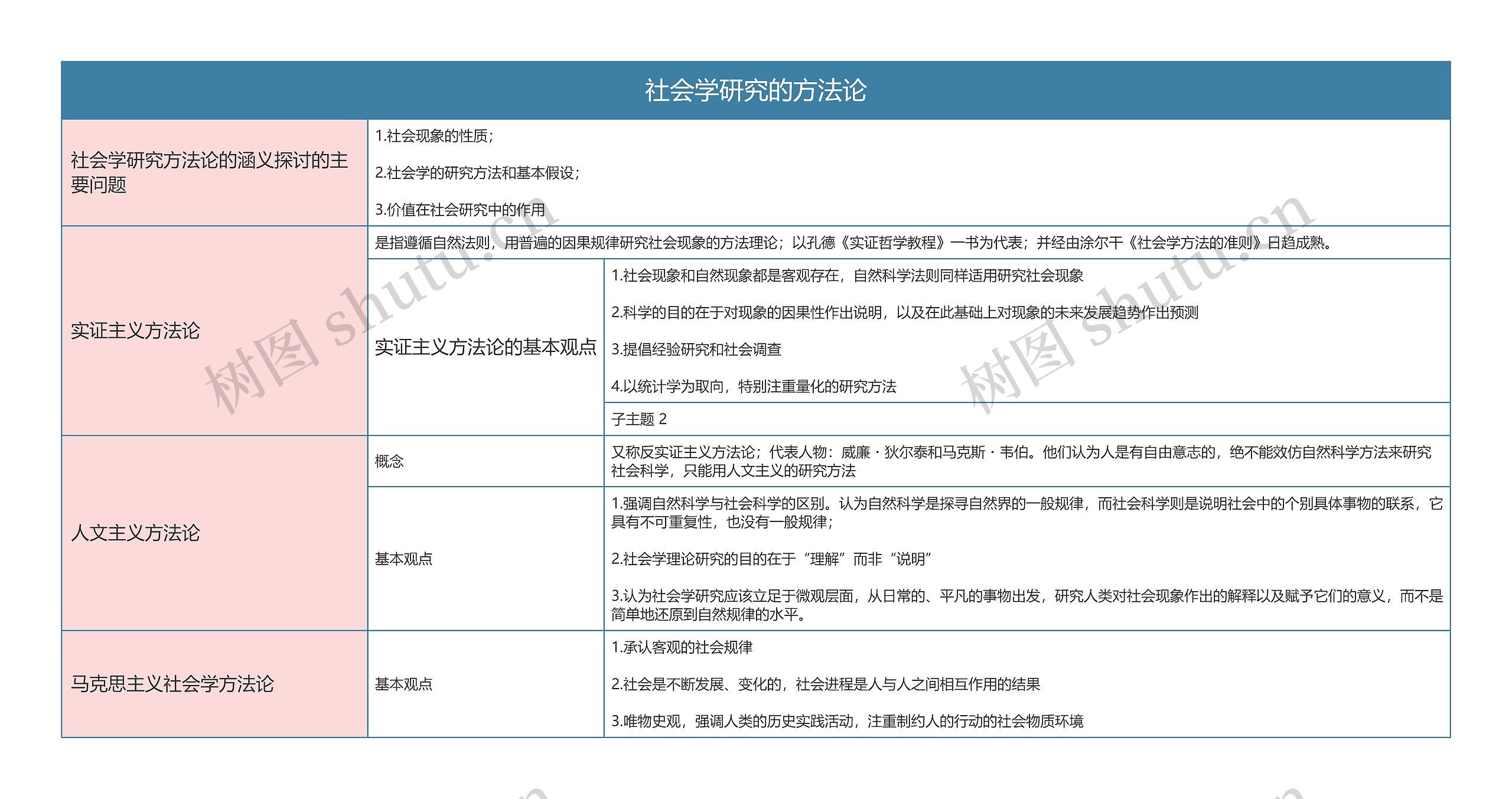The width and height of the screenshot is (1512, 799).
Task: Select line 3.提倡经验研究和社会调查
Action: click(x=696, y=350)
